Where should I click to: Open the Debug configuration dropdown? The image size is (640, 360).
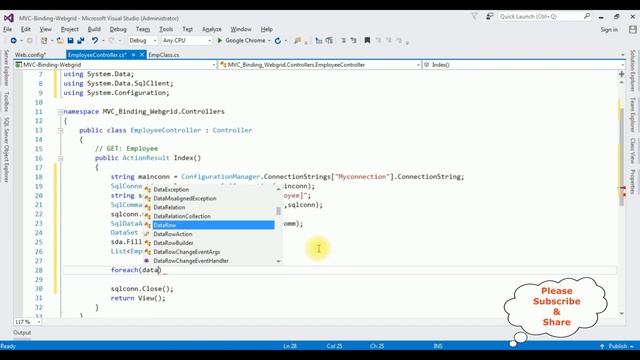coord(142,40)
